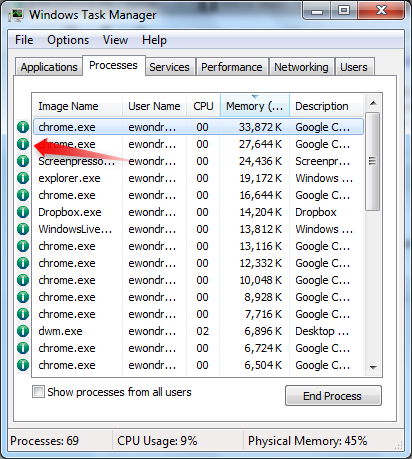Open the Performance tab
The height and width of the screenshot is (459, 412).
coord(232,67)
